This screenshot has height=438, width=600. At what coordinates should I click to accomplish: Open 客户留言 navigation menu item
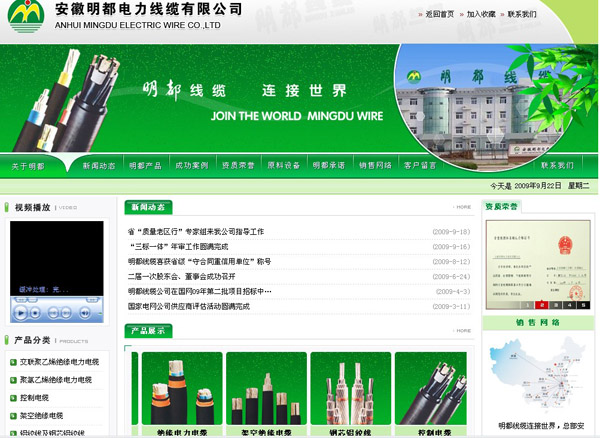pos(420,166)
